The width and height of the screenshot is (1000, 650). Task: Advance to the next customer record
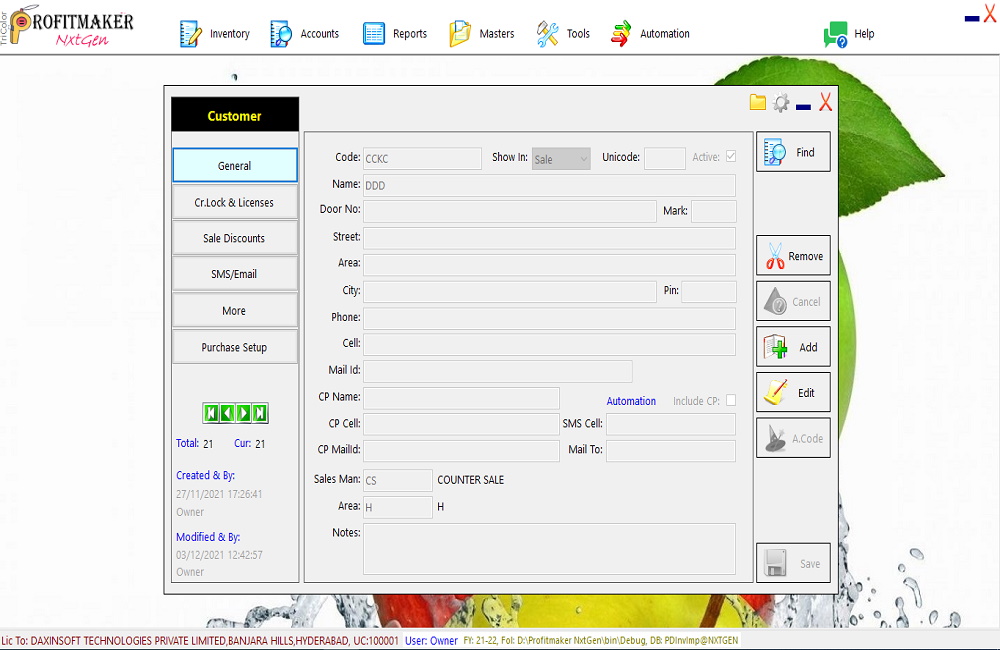coord(244,413)
